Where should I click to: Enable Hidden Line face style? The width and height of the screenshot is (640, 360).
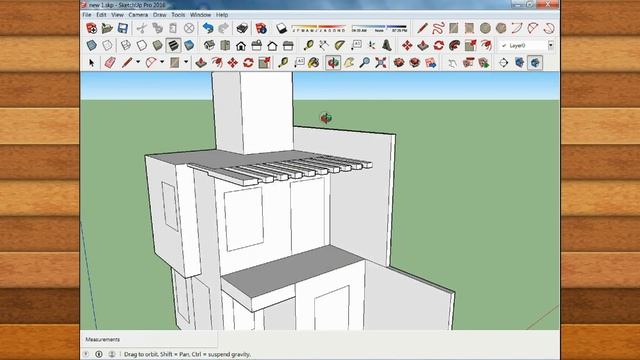click(x=142, y=45)
